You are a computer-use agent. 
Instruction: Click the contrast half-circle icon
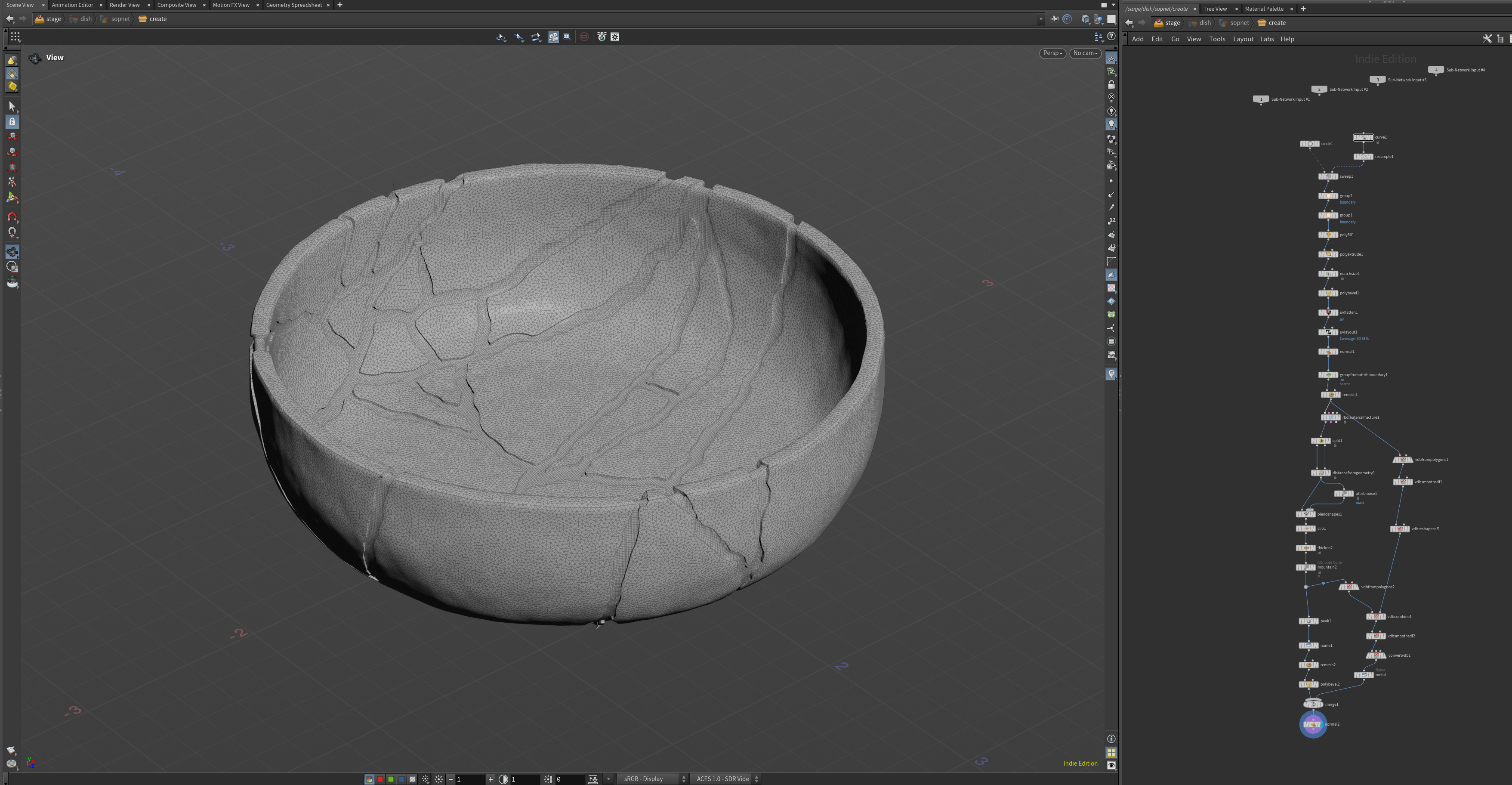[503, 779]
